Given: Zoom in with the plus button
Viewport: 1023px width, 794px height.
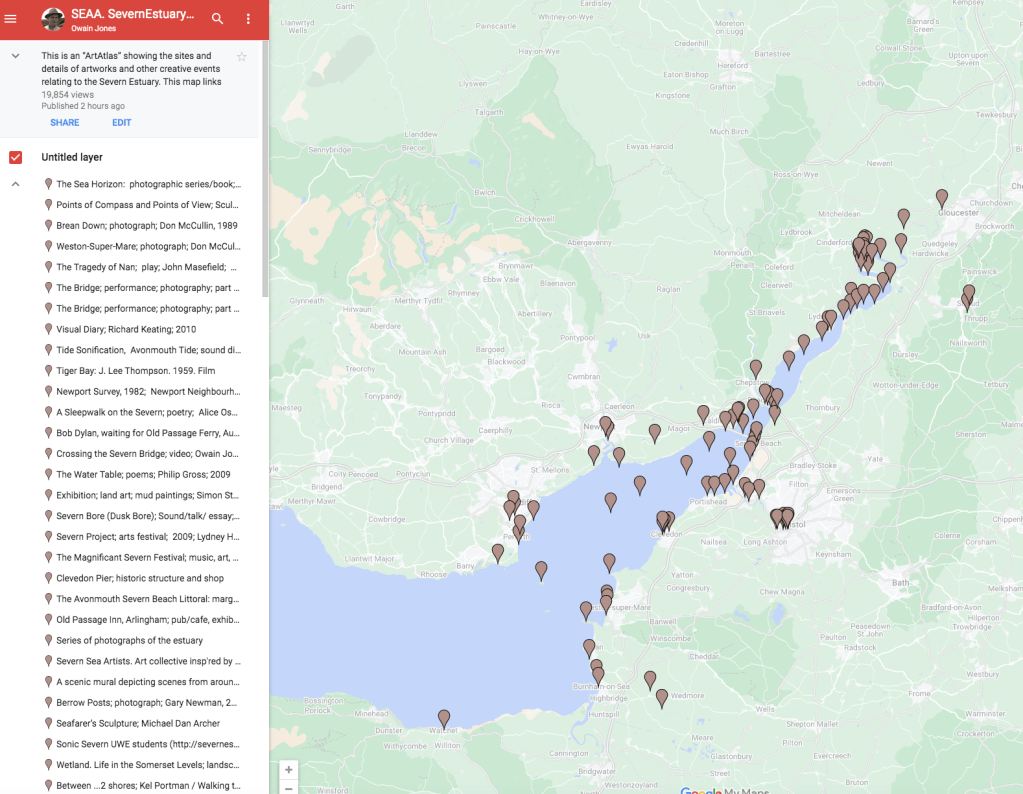Looking at the screenshot, I should 289,770.
